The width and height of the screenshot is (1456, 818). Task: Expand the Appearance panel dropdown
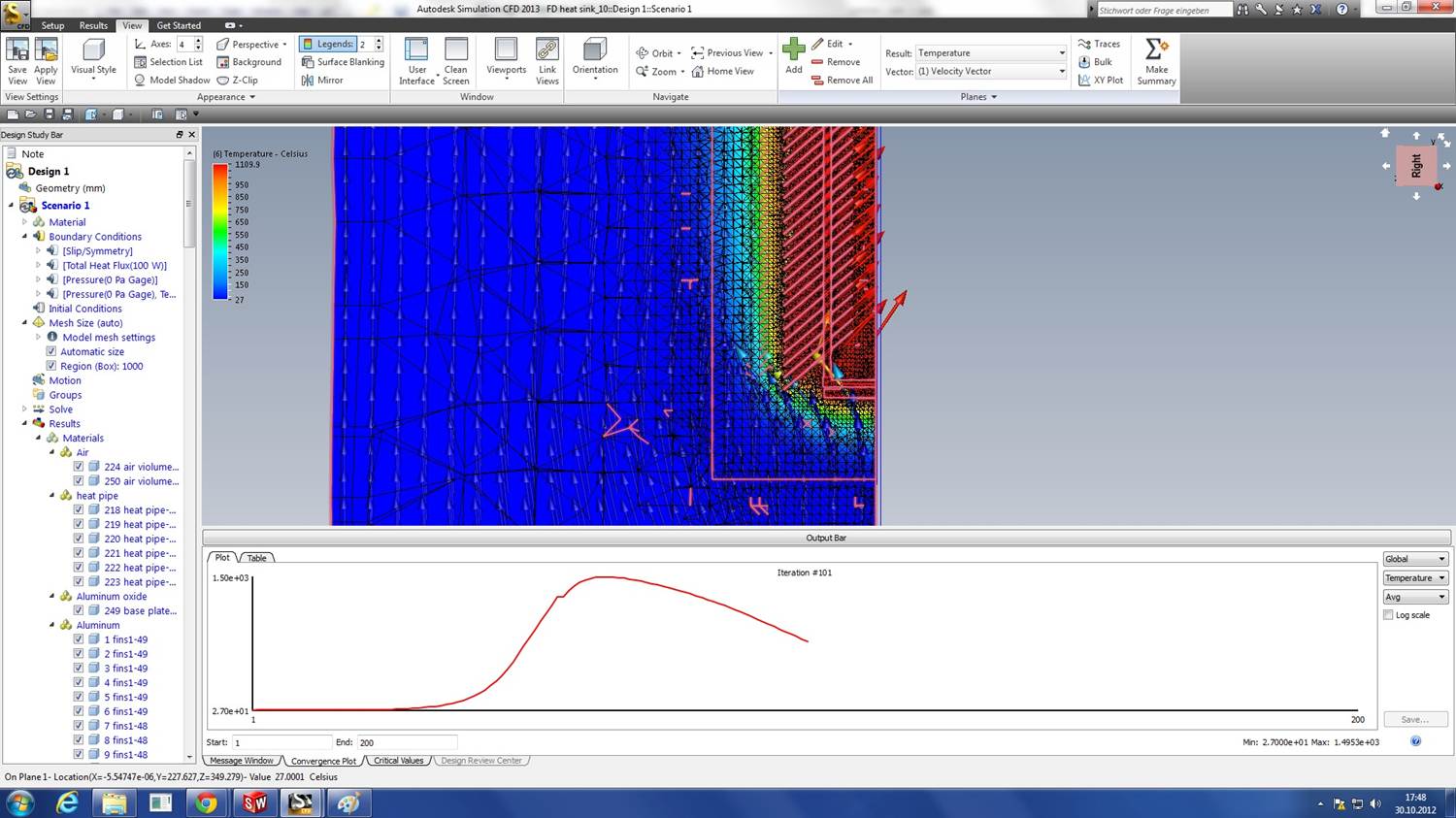tap(225, 97)
